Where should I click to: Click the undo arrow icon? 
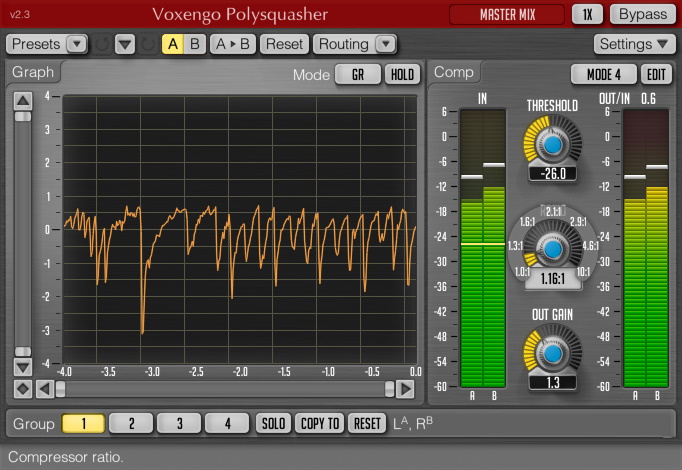[102, 44]
